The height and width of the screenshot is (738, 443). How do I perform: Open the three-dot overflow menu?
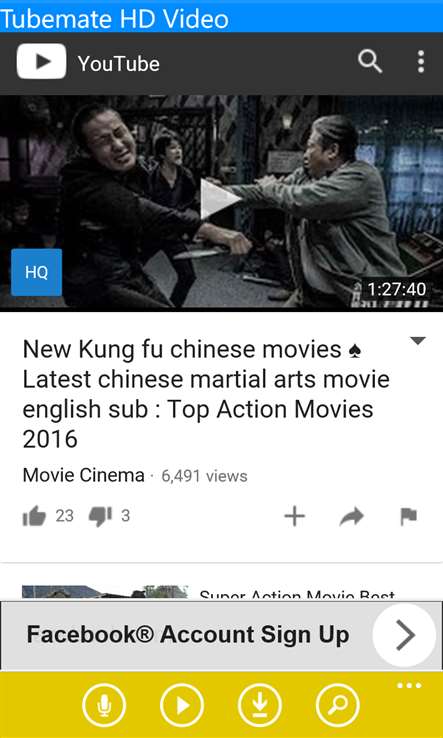click(420, 62)
